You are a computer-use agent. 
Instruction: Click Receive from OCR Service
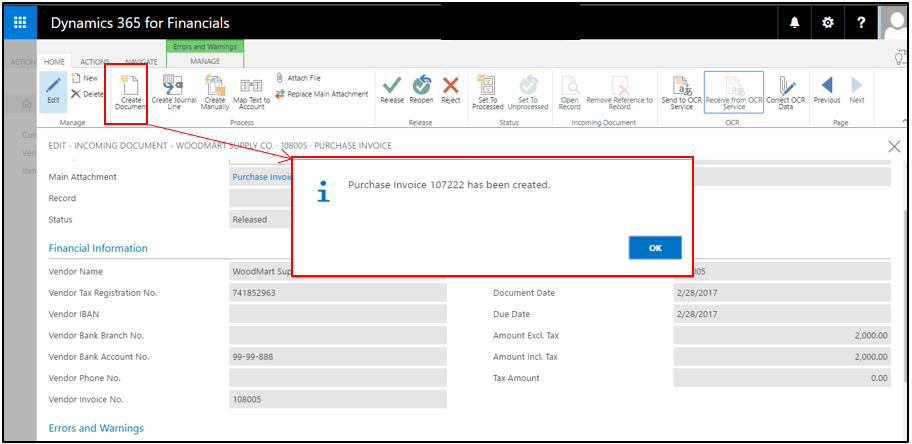[733, 92]
